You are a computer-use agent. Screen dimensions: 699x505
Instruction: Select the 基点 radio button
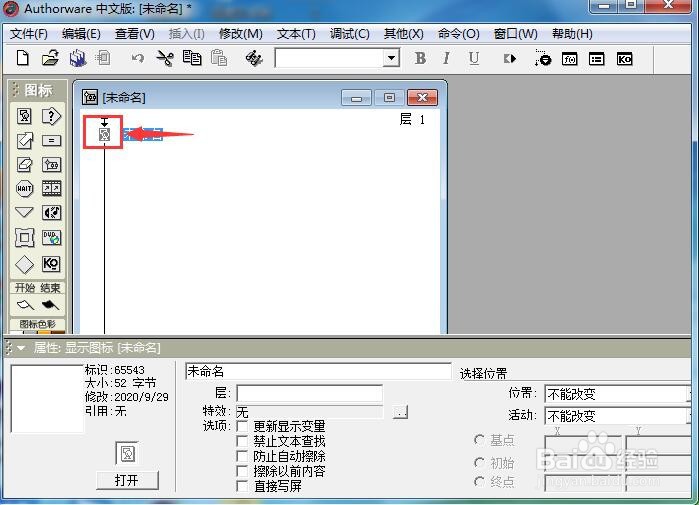(479, 440)
